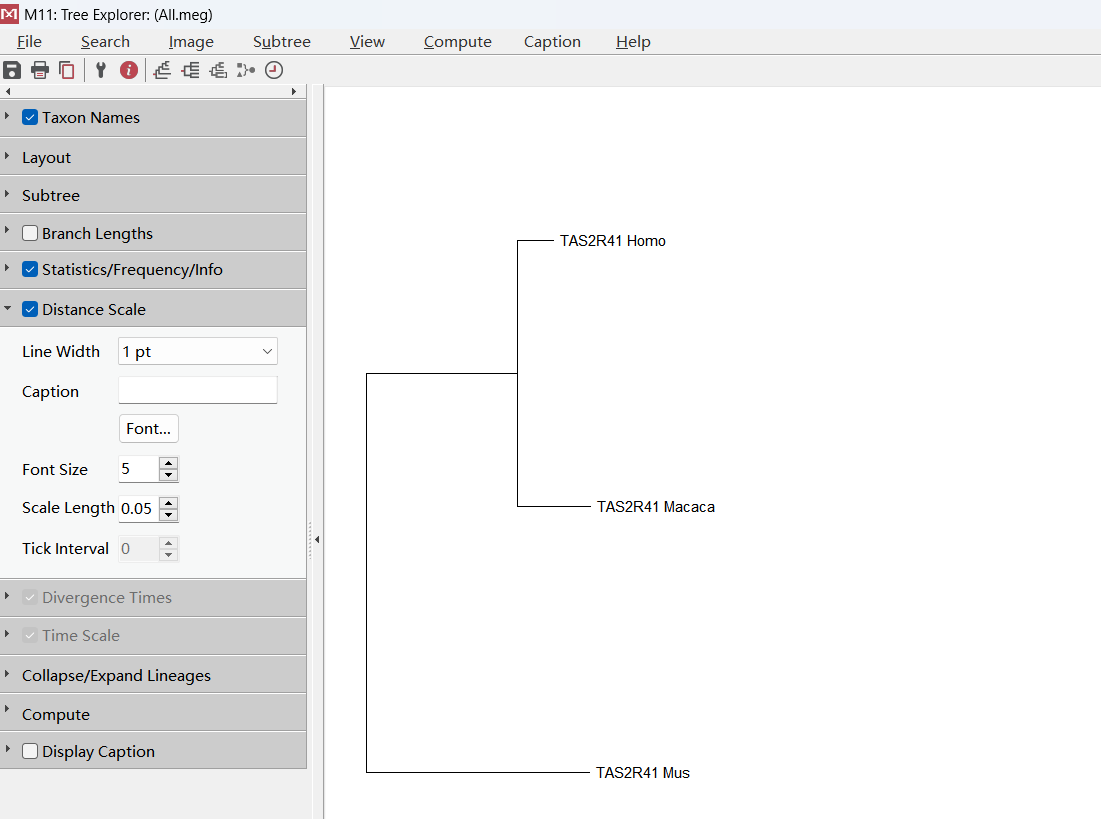The image size is (1101, 819).
Task: Open the Help menu
Action: point(633,41)
